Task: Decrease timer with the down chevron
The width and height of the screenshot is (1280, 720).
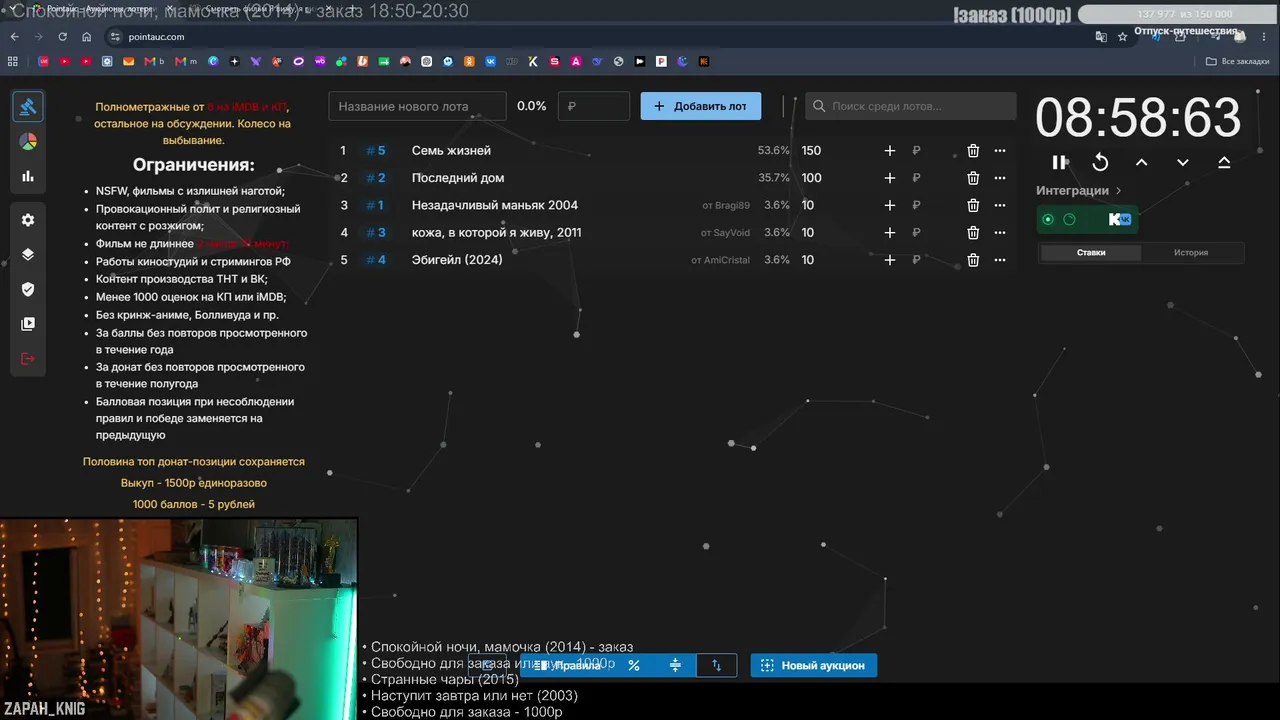Action: point(1183,162)
